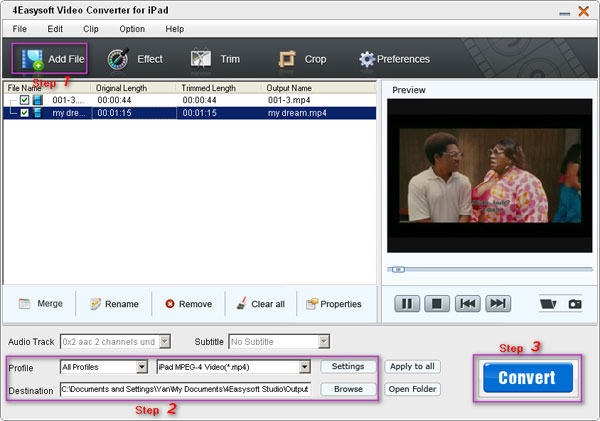Open the Trim tool
Image resolution: width=600 pixels, height=421 pixels.
(215, 59)
